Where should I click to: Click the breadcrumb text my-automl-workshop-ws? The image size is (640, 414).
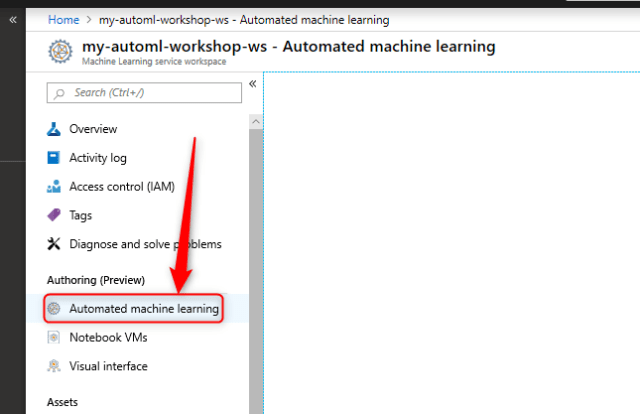click(x=164, y=20)
